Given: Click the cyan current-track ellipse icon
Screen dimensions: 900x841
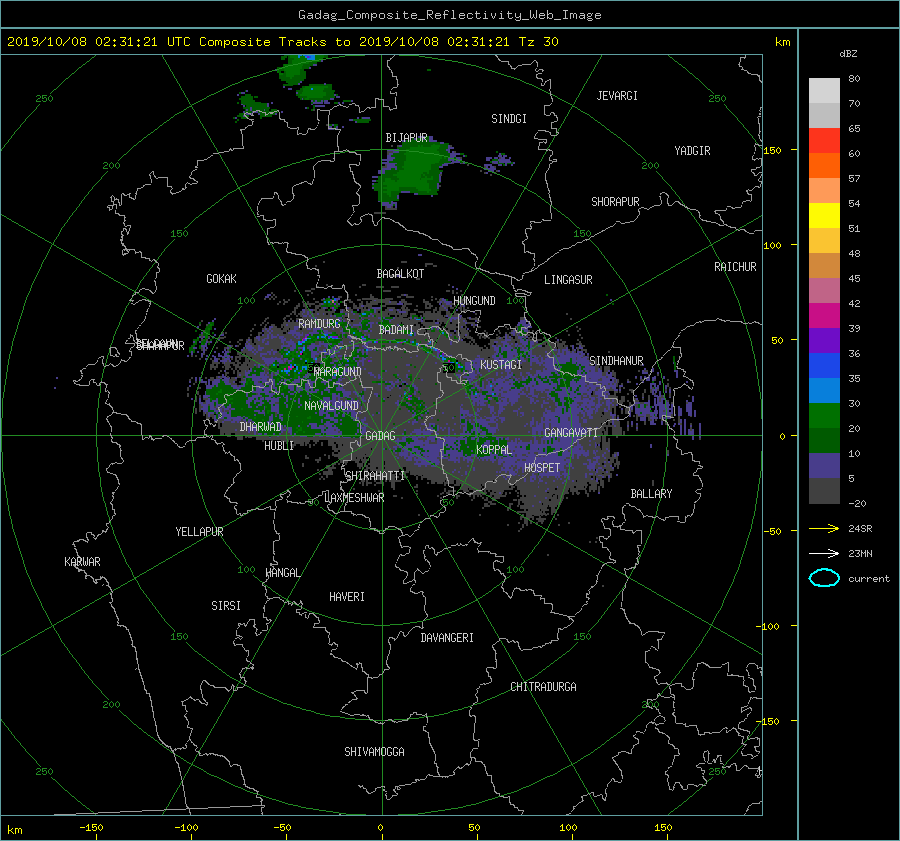Looking at the screenshot, I should 824,578.
